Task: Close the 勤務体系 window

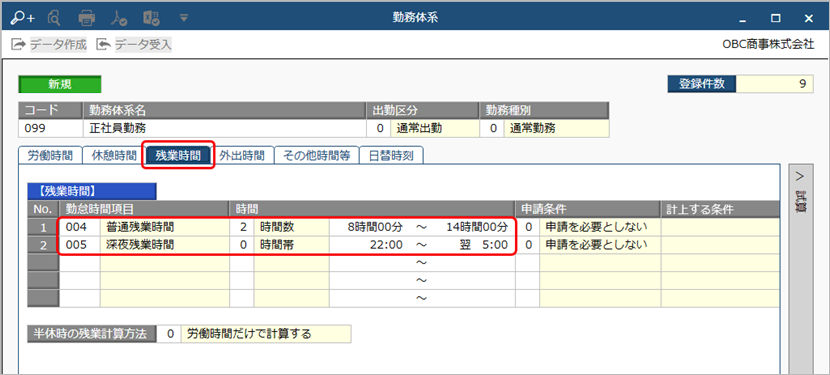Action: pos(808,19)
